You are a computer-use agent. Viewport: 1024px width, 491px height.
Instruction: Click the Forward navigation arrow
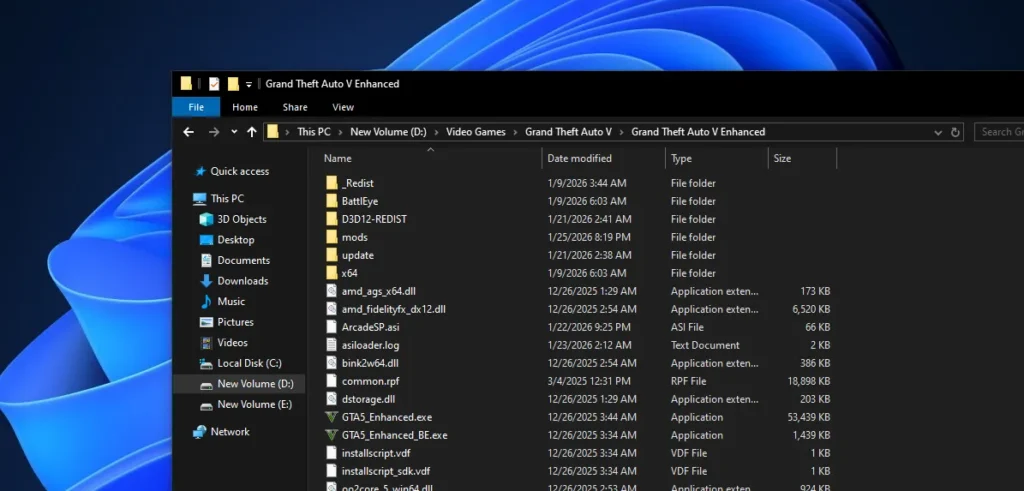coord(214,132)
